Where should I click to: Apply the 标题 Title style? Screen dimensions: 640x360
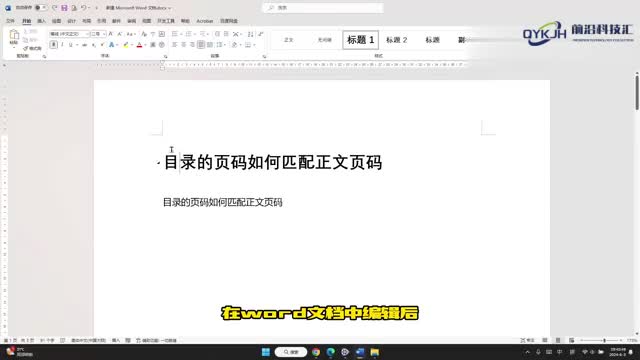[432, 40]
